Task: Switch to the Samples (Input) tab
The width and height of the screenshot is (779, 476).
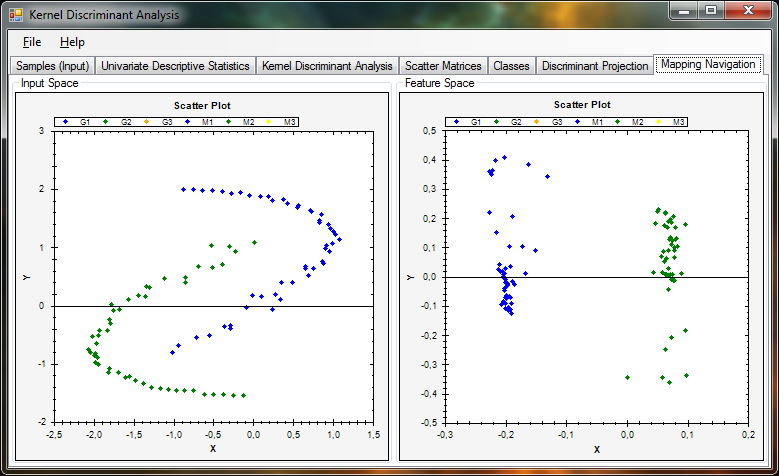Action: (52, 66)
